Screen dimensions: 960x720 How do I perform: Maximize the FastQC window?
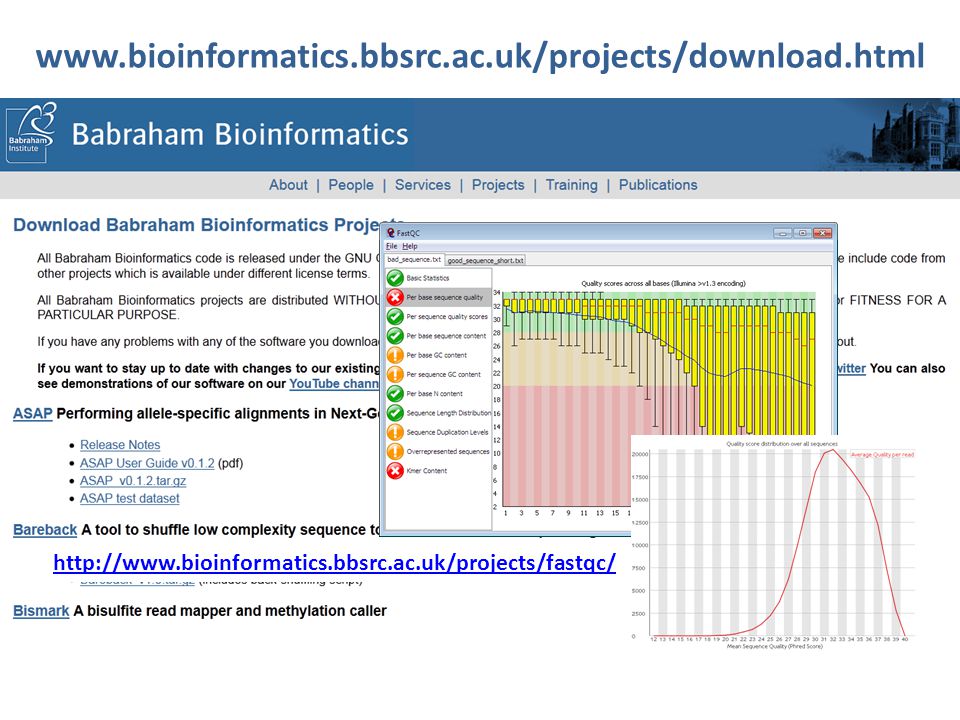(803, 233)
